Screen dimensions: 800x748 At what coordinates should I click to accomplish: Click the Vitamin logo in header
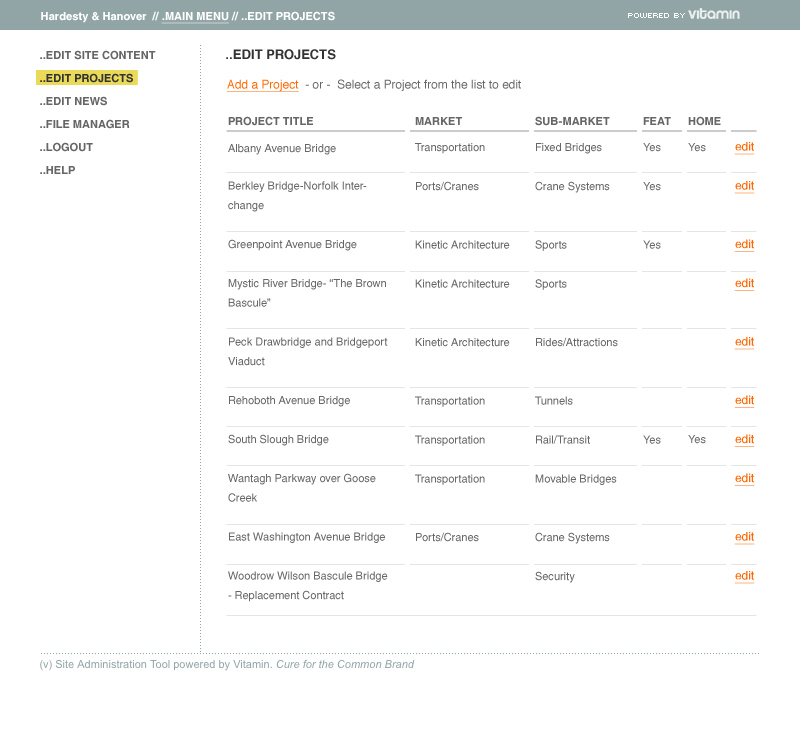click(713, 15)
